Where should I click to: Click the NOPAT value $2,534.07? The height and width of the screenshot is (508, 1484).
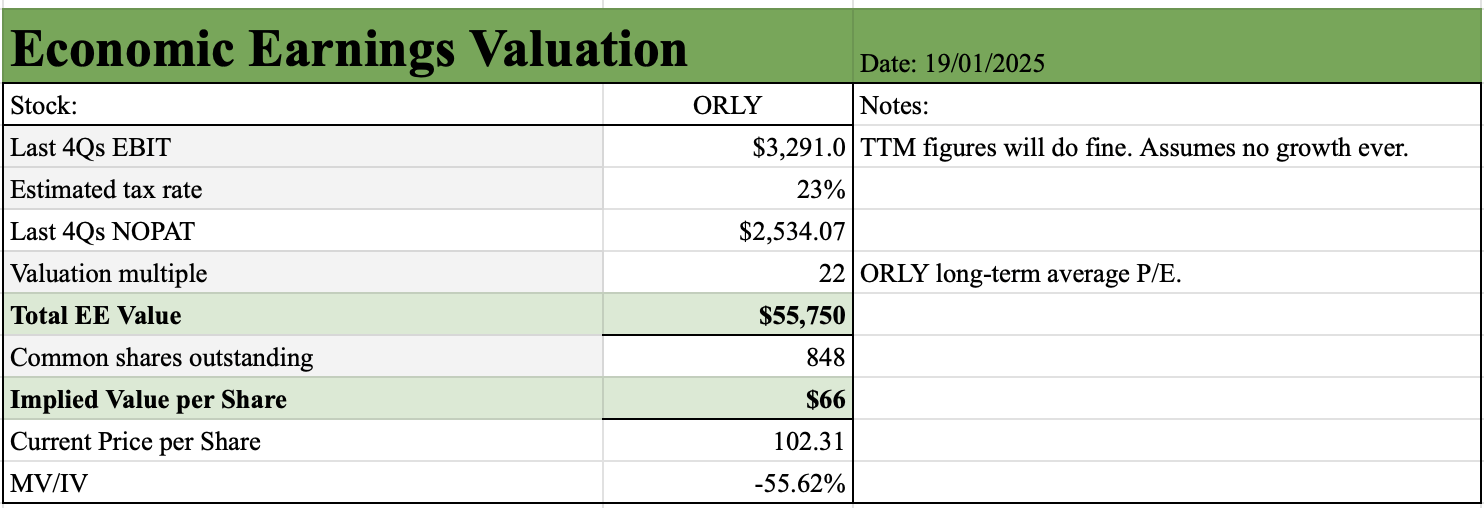(x=728, y=231)
